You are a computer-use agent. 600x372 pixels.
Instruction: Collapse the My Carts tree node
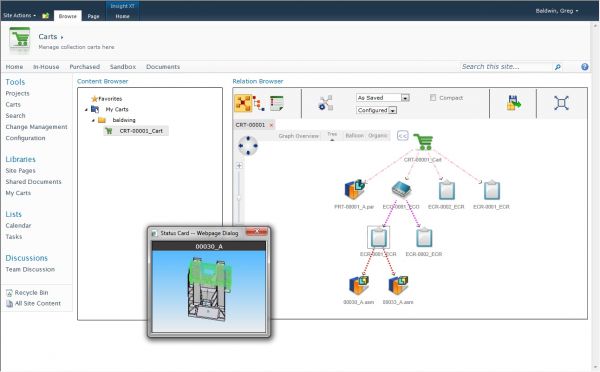[x=86, y=109]
